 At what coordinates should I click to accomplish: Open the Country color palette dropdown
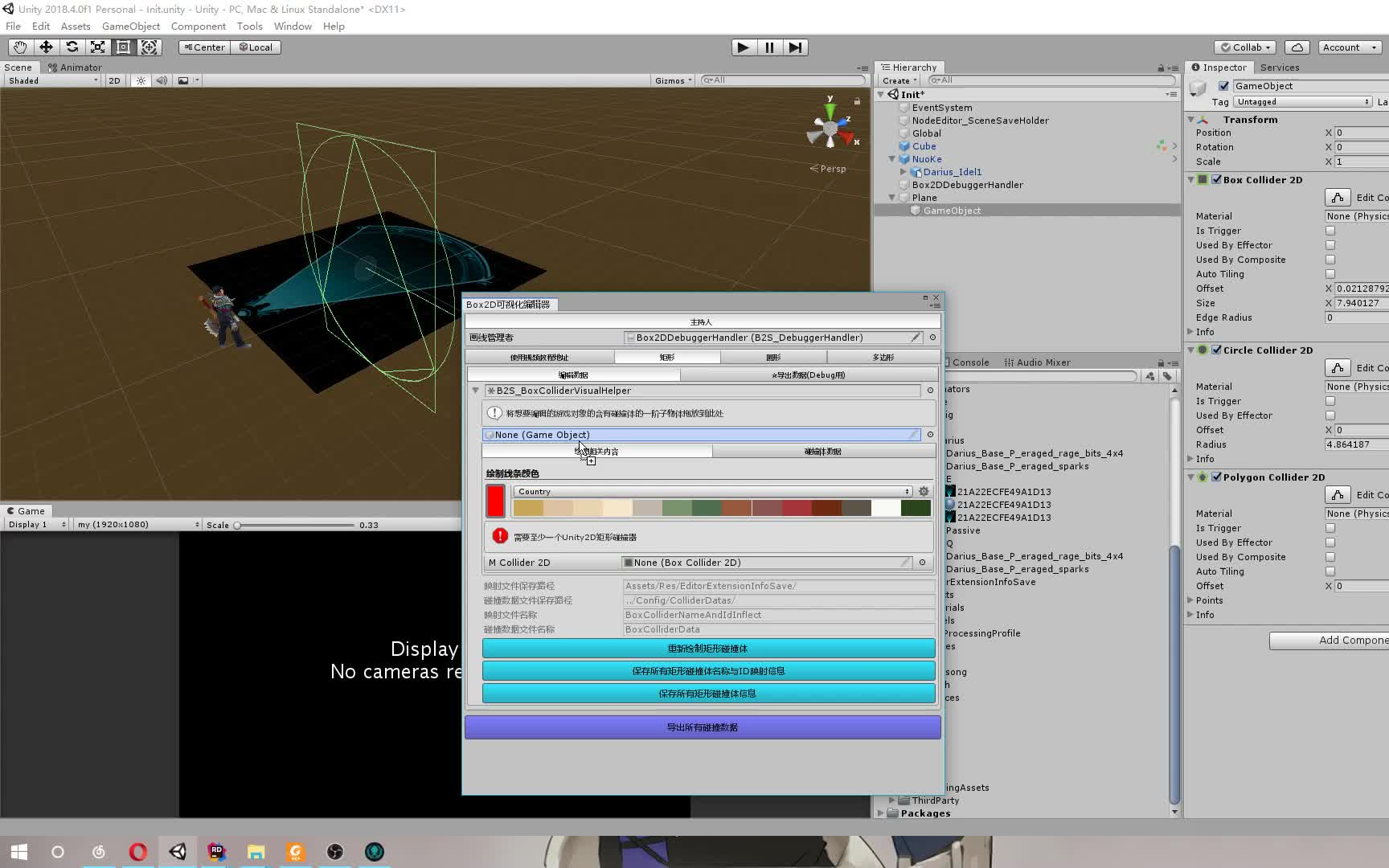712,491
